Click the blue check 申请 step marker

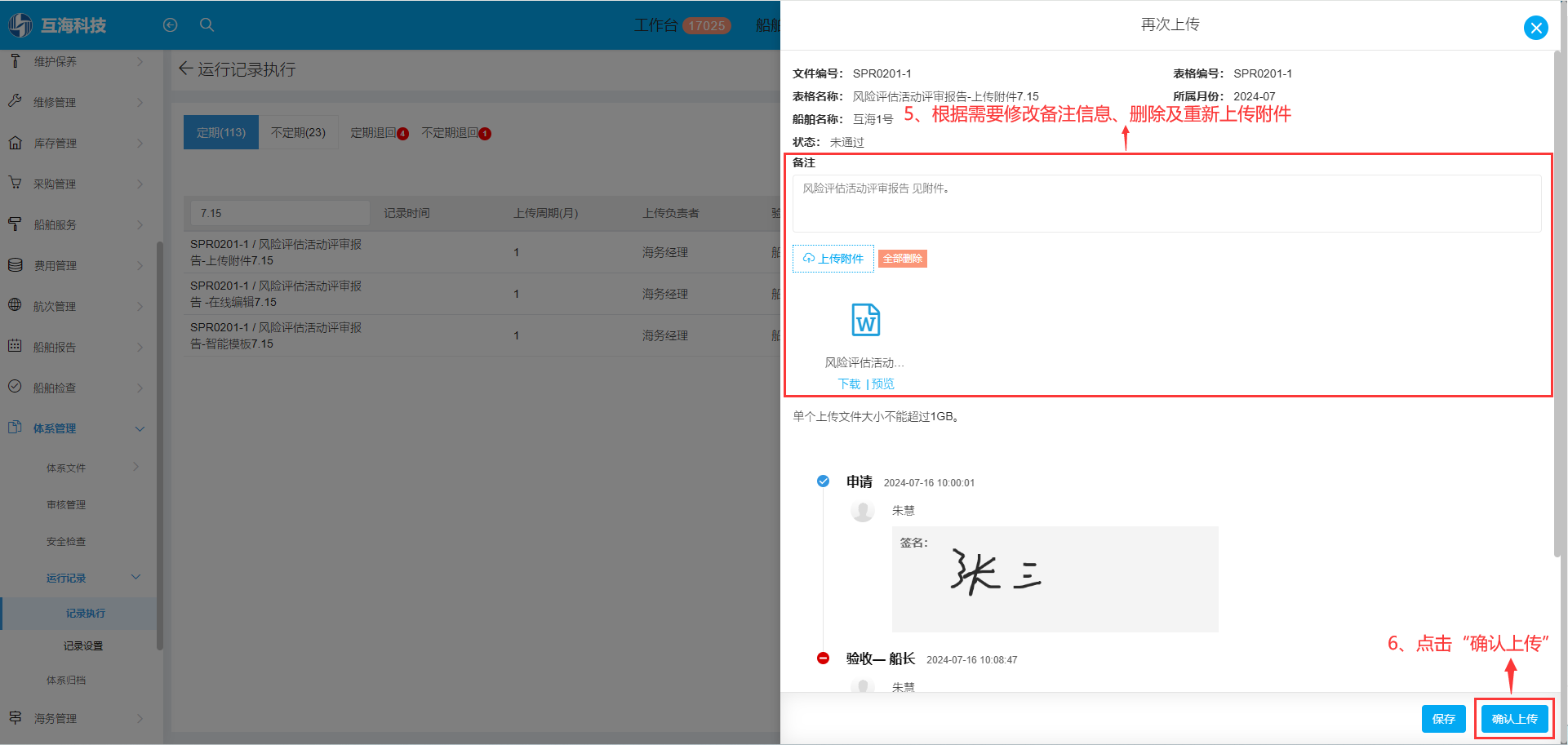pyautogui.click(x=823, y=481)
